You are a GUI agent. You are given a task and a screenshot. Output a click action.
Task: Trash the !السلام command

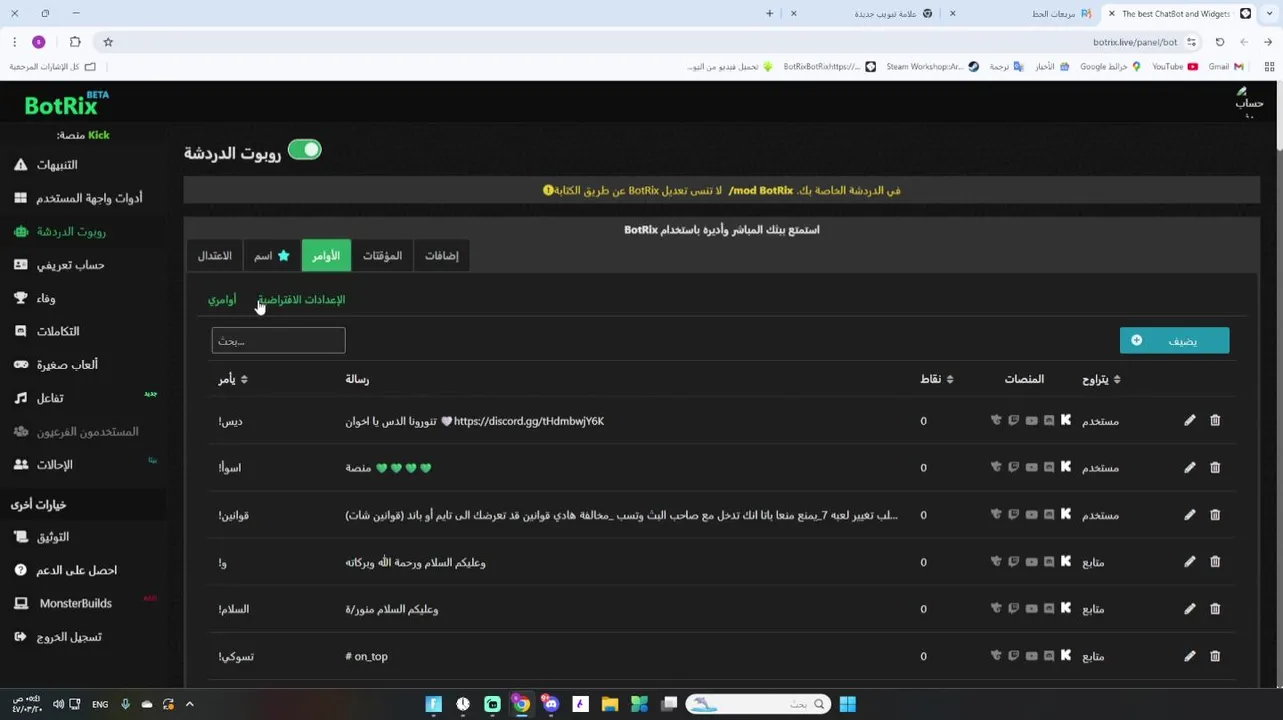[x=1215, y=608]
